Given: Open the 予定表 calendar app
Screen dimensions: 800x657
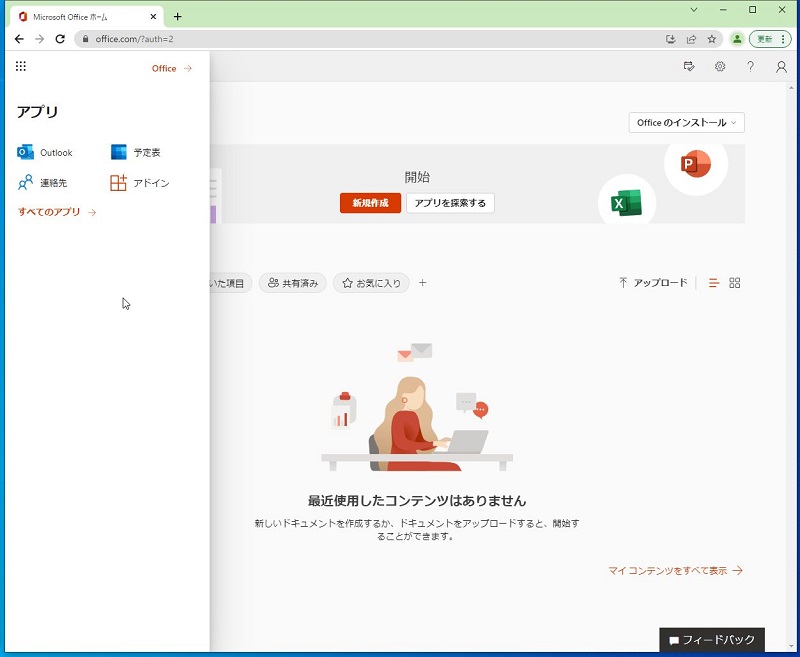Looking at the screenshot, I should coord(136,153).
